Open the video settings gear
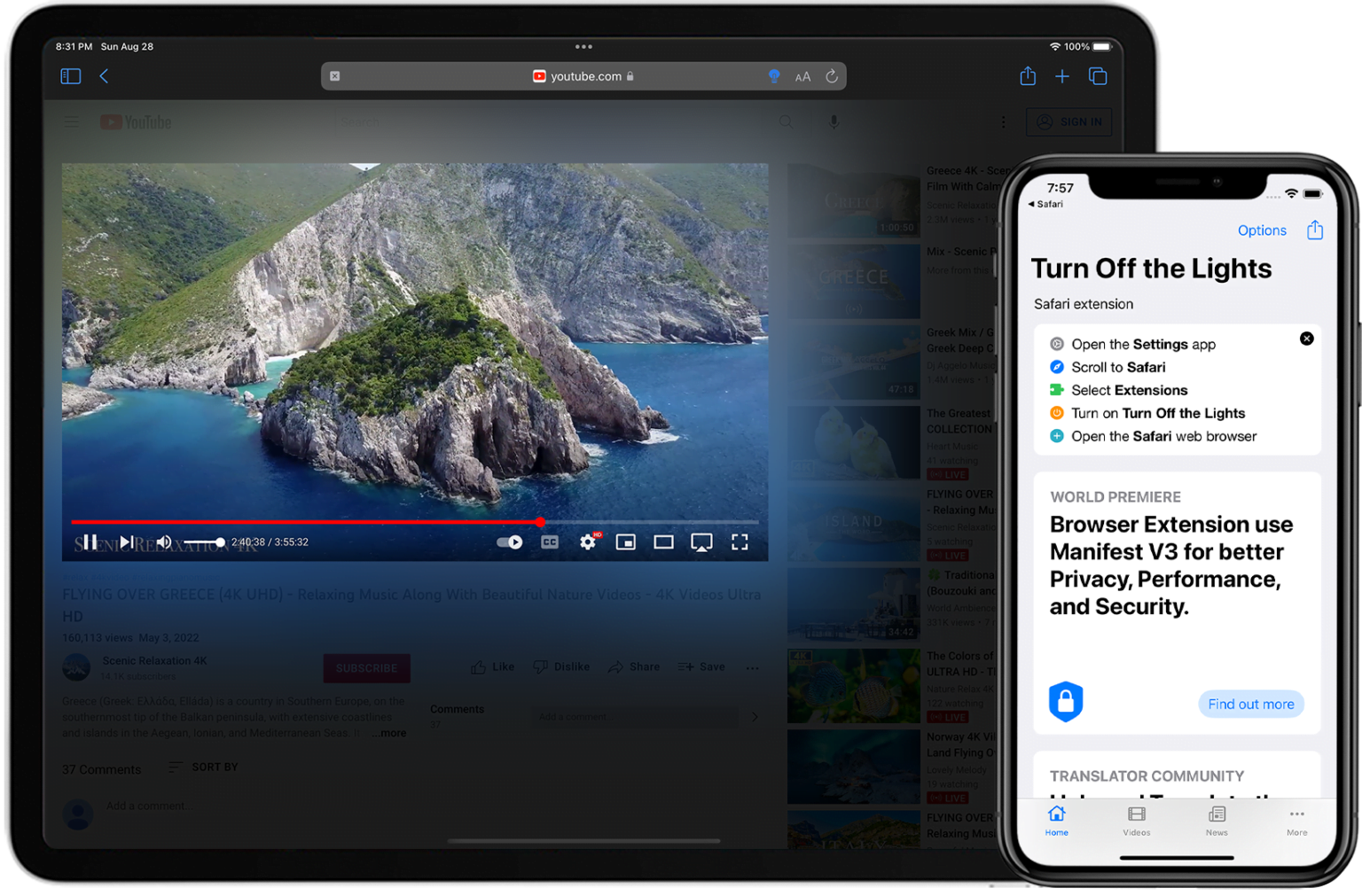Image resolution: width=1362 pixels, height=896 pixels. pos(588,541)
